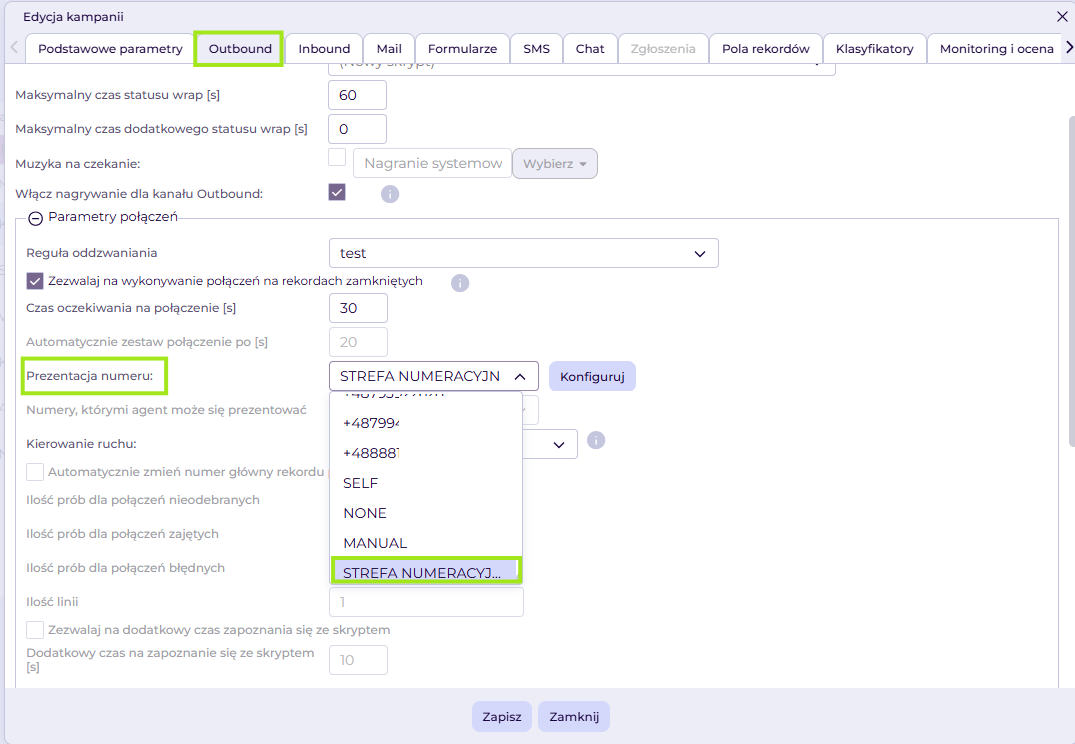1075x744 pixels.
Task: Choose MANUAL in number presentation list
Action: click(x=426, y=543)
